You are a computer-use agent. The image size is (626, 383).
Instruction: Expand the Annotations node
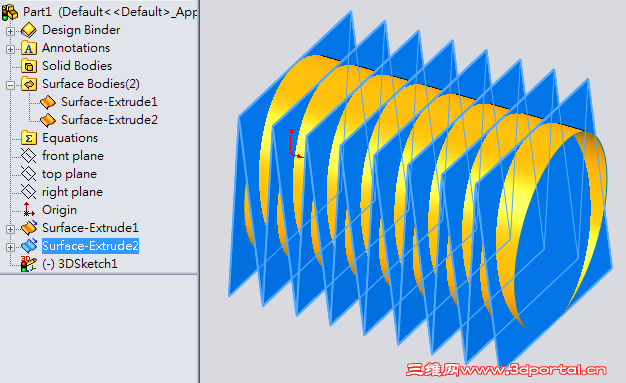coord(10,49)
